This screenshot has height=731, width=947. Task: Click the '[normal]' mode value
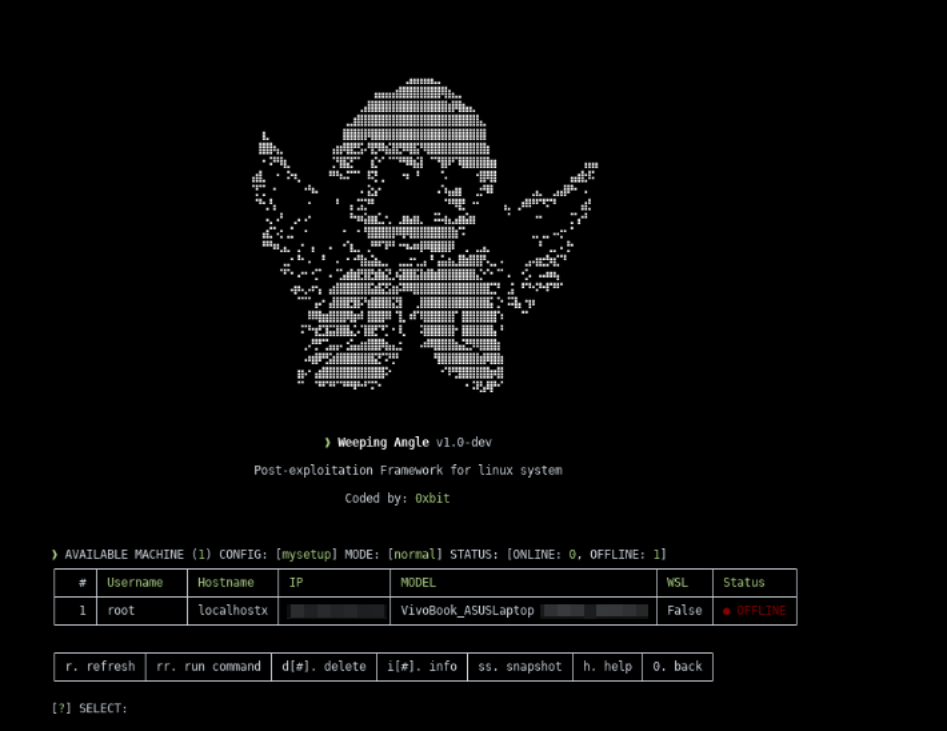tap(415, 555)
